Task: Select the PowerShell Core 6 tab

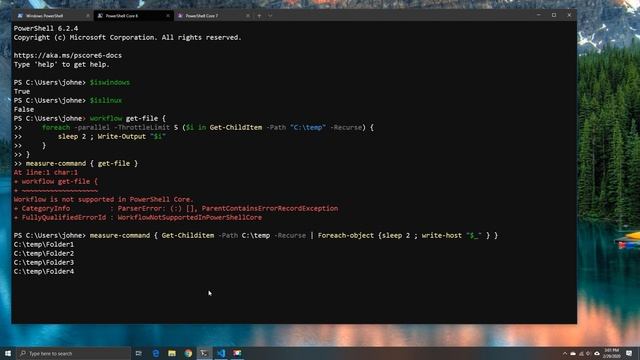Action: click(x=133, y=16)
